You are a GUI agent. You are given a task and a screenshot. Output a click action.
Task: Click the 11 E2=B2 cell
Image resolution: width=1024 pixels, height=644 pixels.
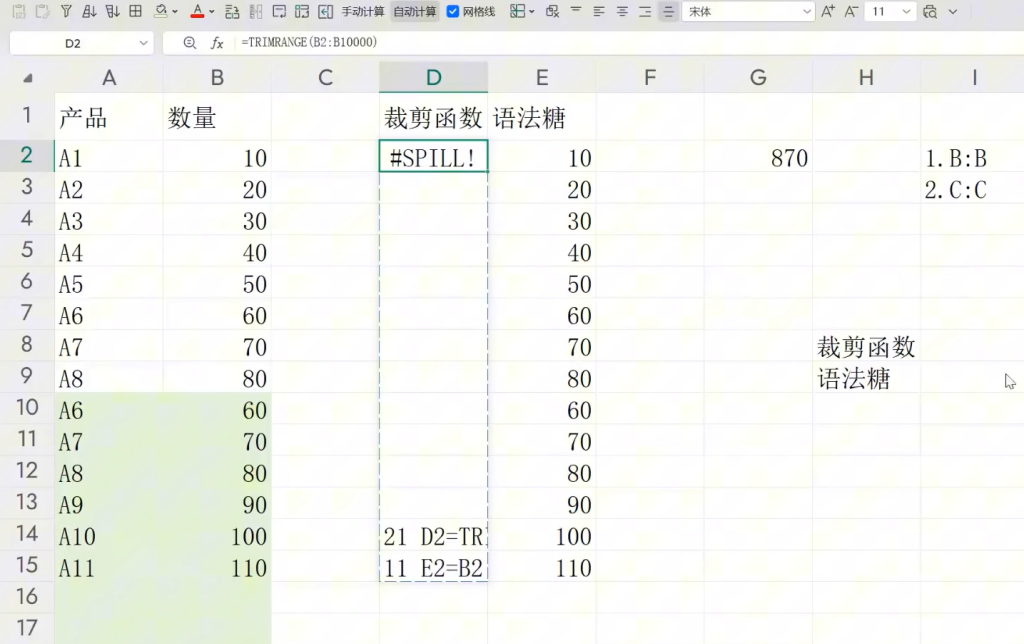434,568
